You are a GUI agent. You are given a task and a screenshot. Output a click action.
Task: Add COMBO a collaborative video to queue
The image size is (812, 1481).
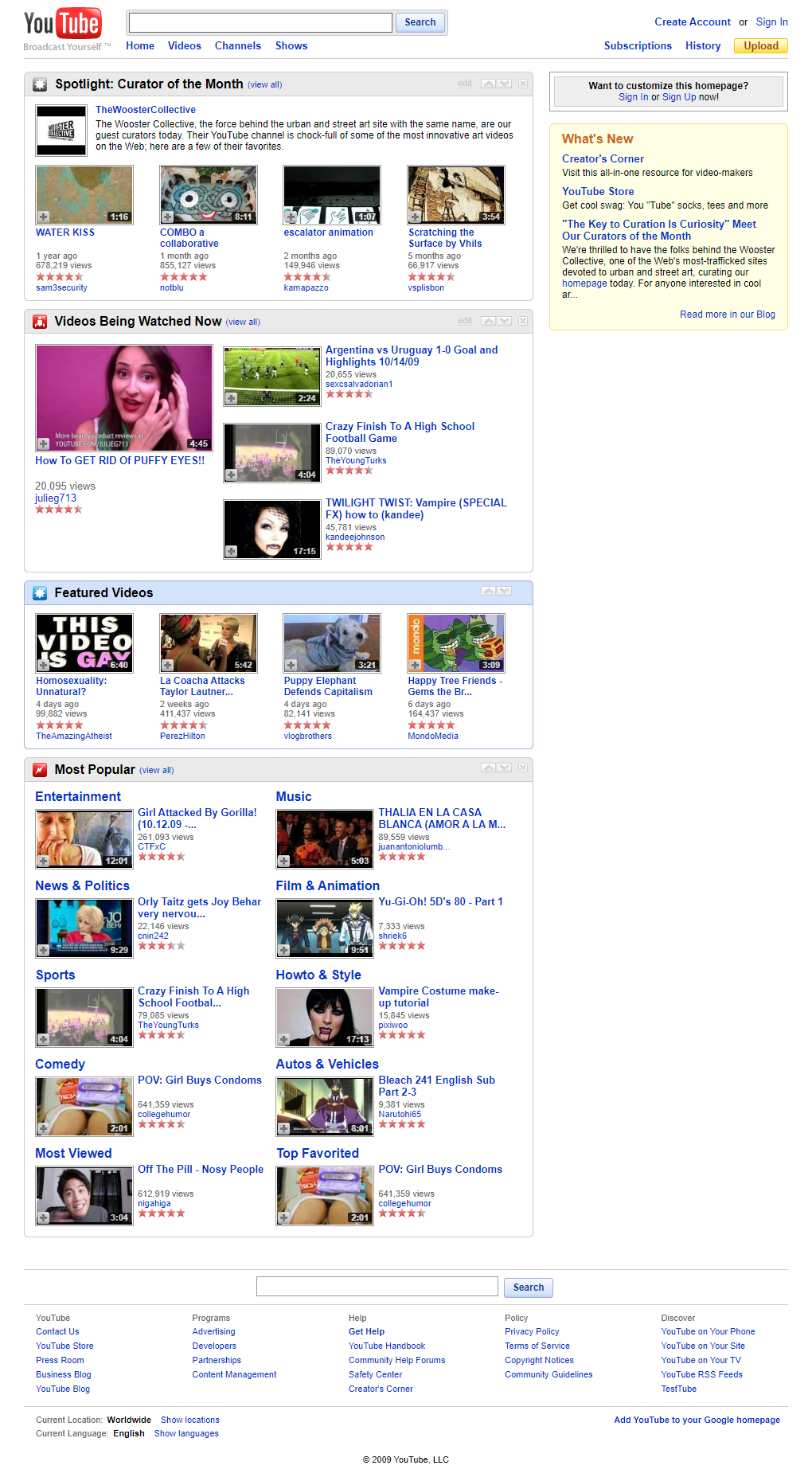point(168,217)
